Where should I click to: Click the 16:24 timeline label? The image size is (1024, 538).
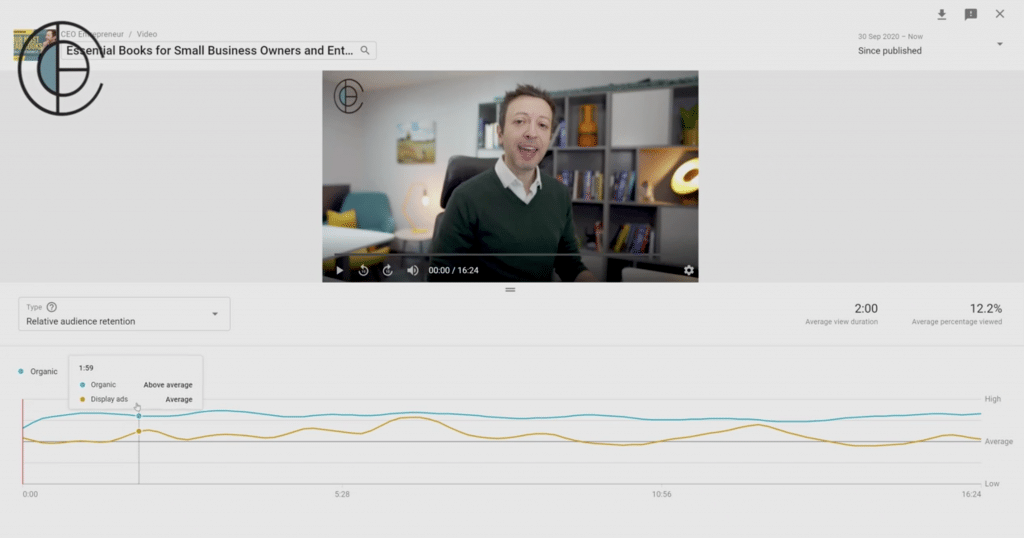coord(971,494)
